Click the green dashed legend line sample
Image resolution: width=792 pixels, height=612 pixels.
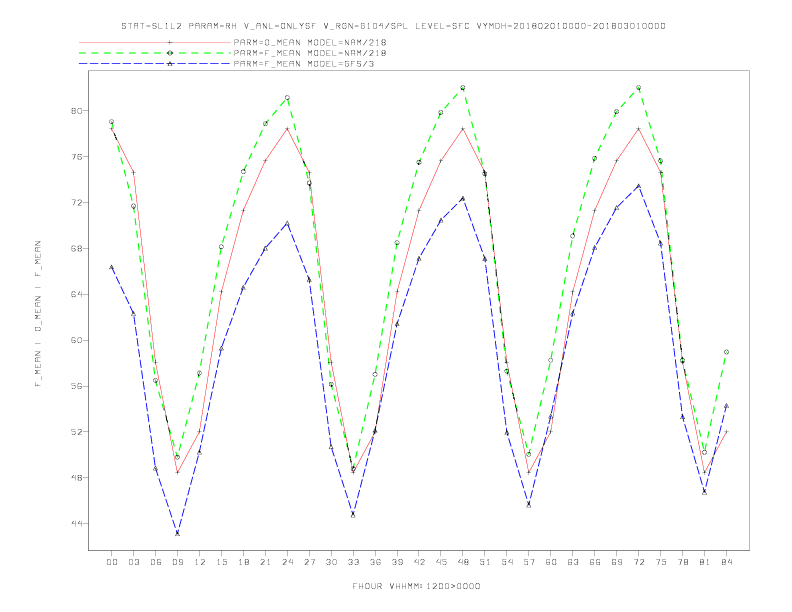(155, 53)
